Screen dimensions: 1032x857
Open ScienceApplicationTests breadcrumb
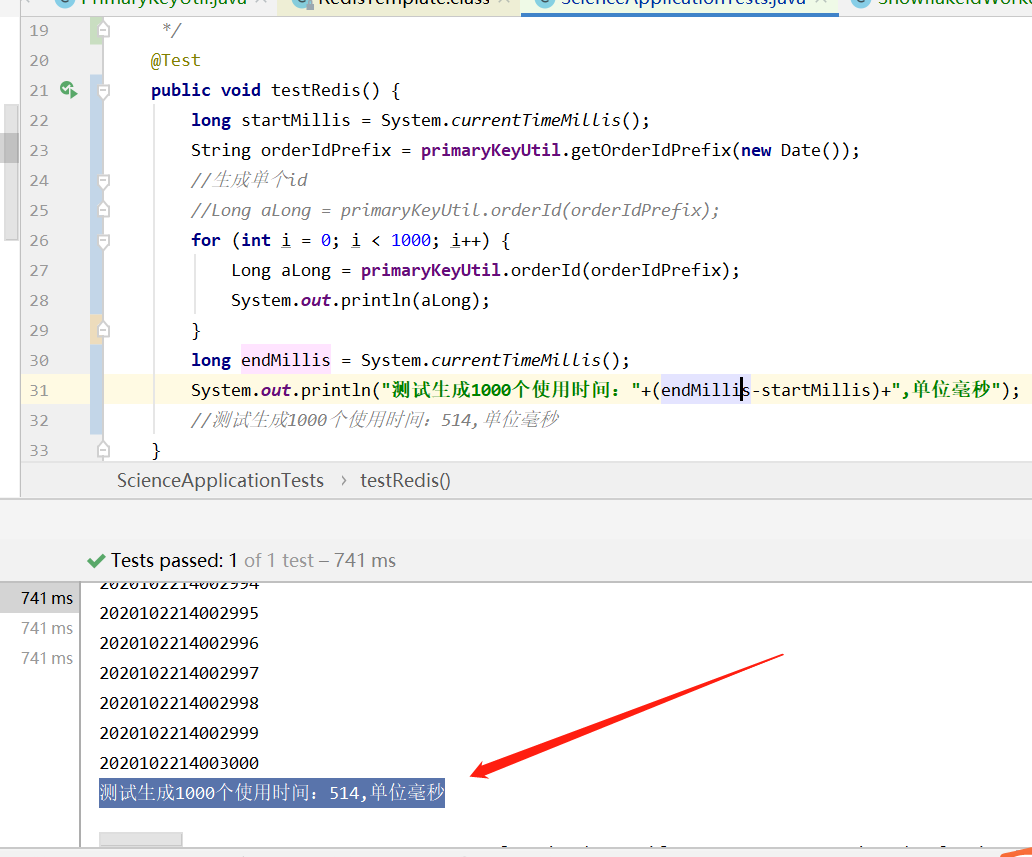point(220,480)
